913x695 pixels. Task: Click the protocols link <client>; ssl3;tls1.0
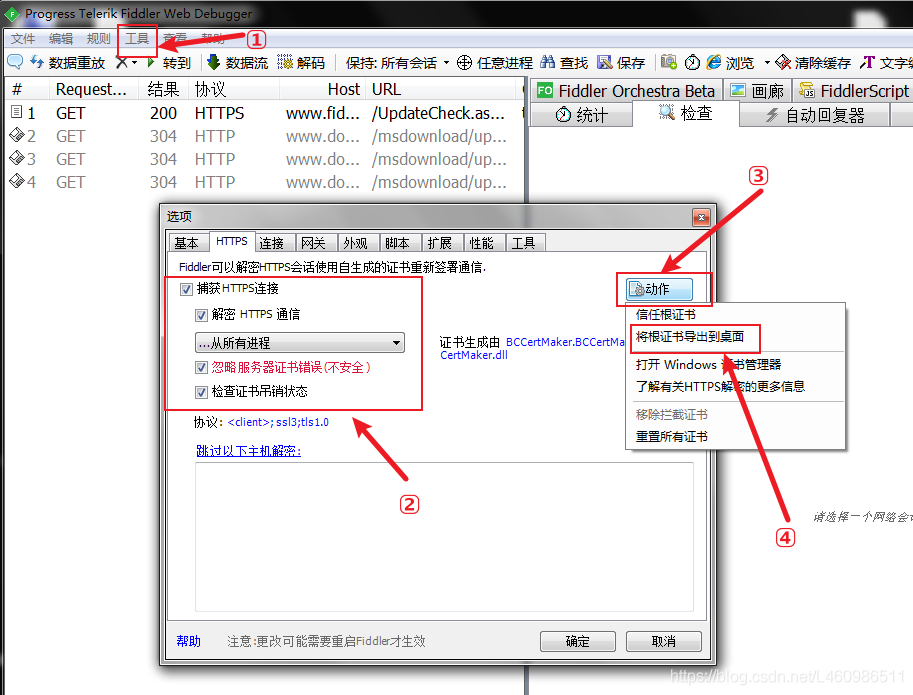point(278,423)
